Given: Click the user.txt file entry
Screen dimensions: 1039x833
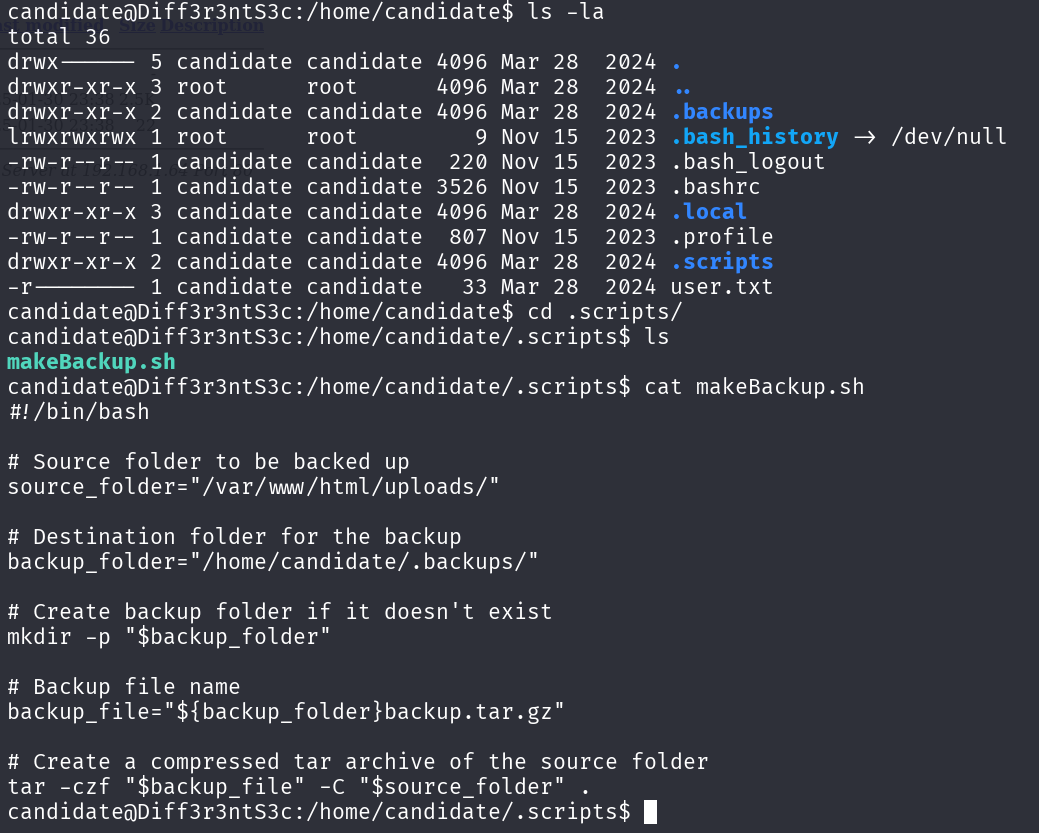Looking at the screenshot, I should tap(722, 287).
